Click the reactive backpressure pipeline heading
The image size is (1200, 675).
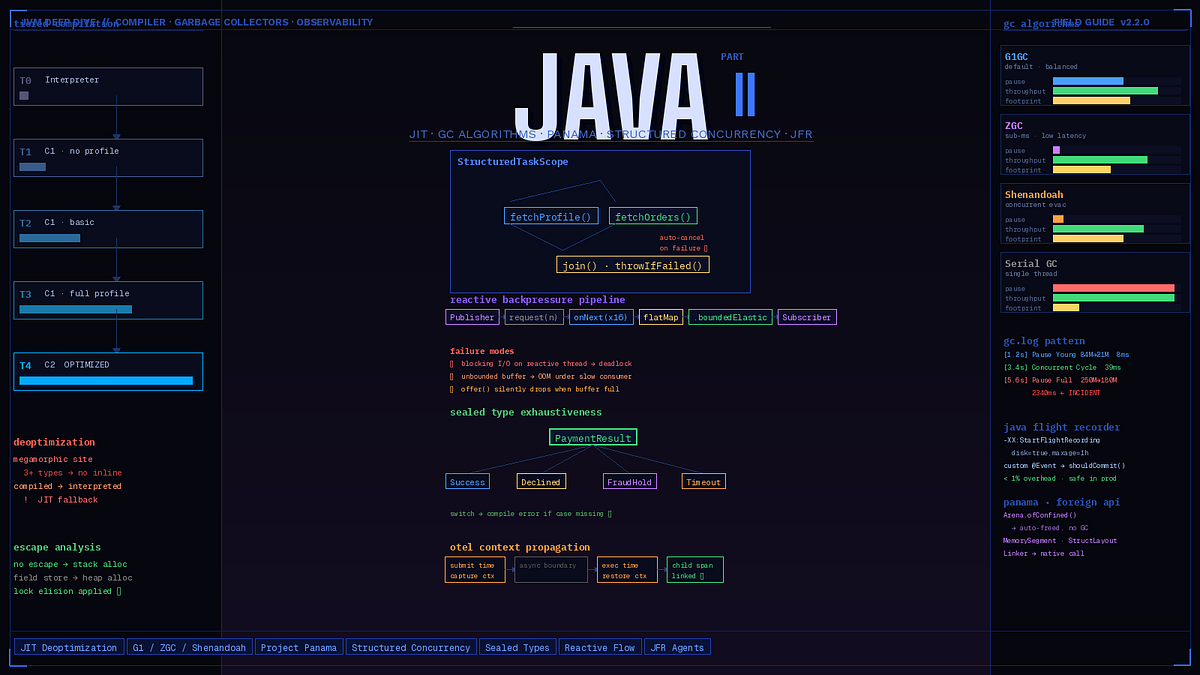pos(537,299)
